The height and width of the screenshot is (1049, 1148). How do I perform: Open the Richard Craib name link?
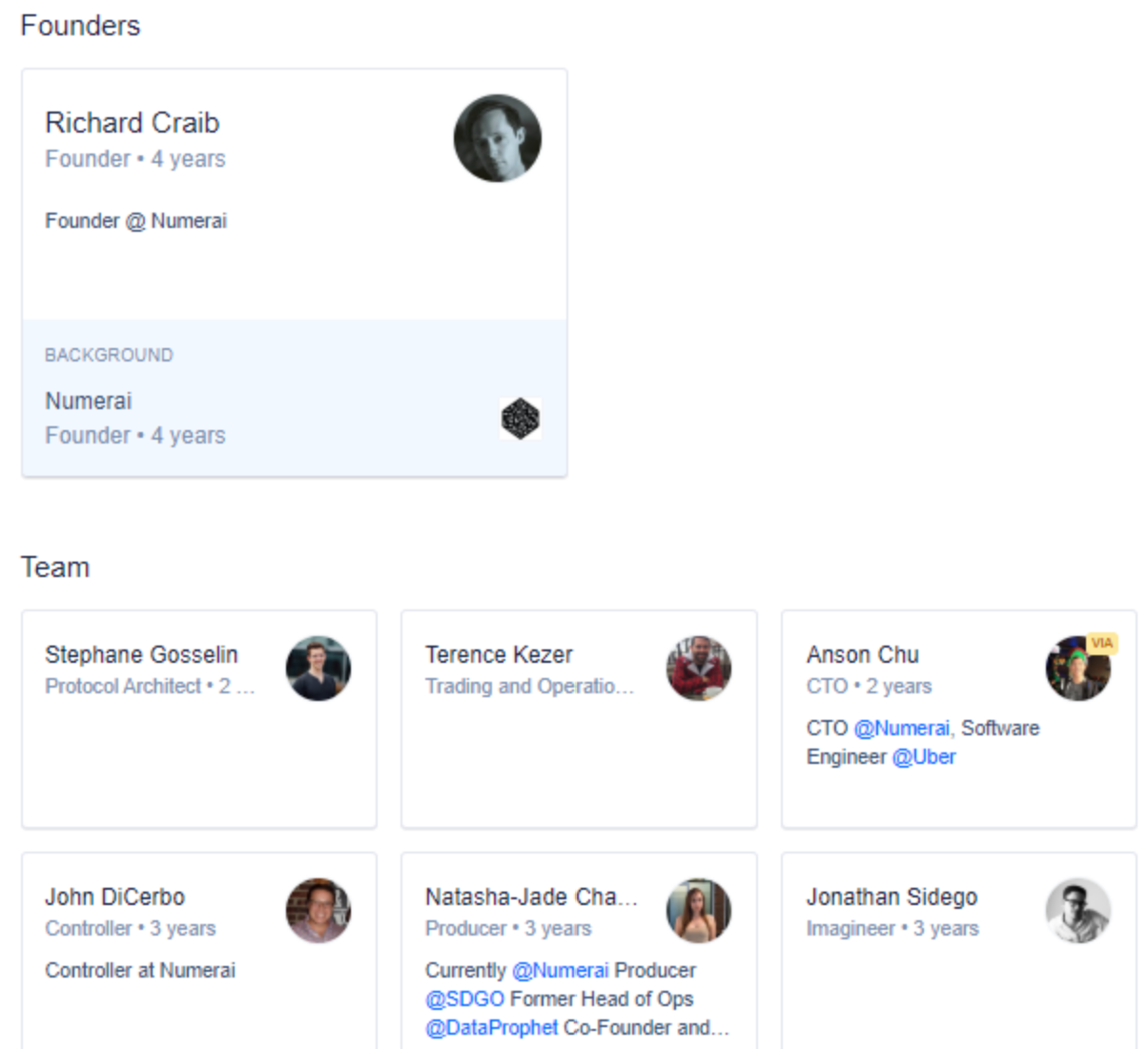[x=133, y=123]
